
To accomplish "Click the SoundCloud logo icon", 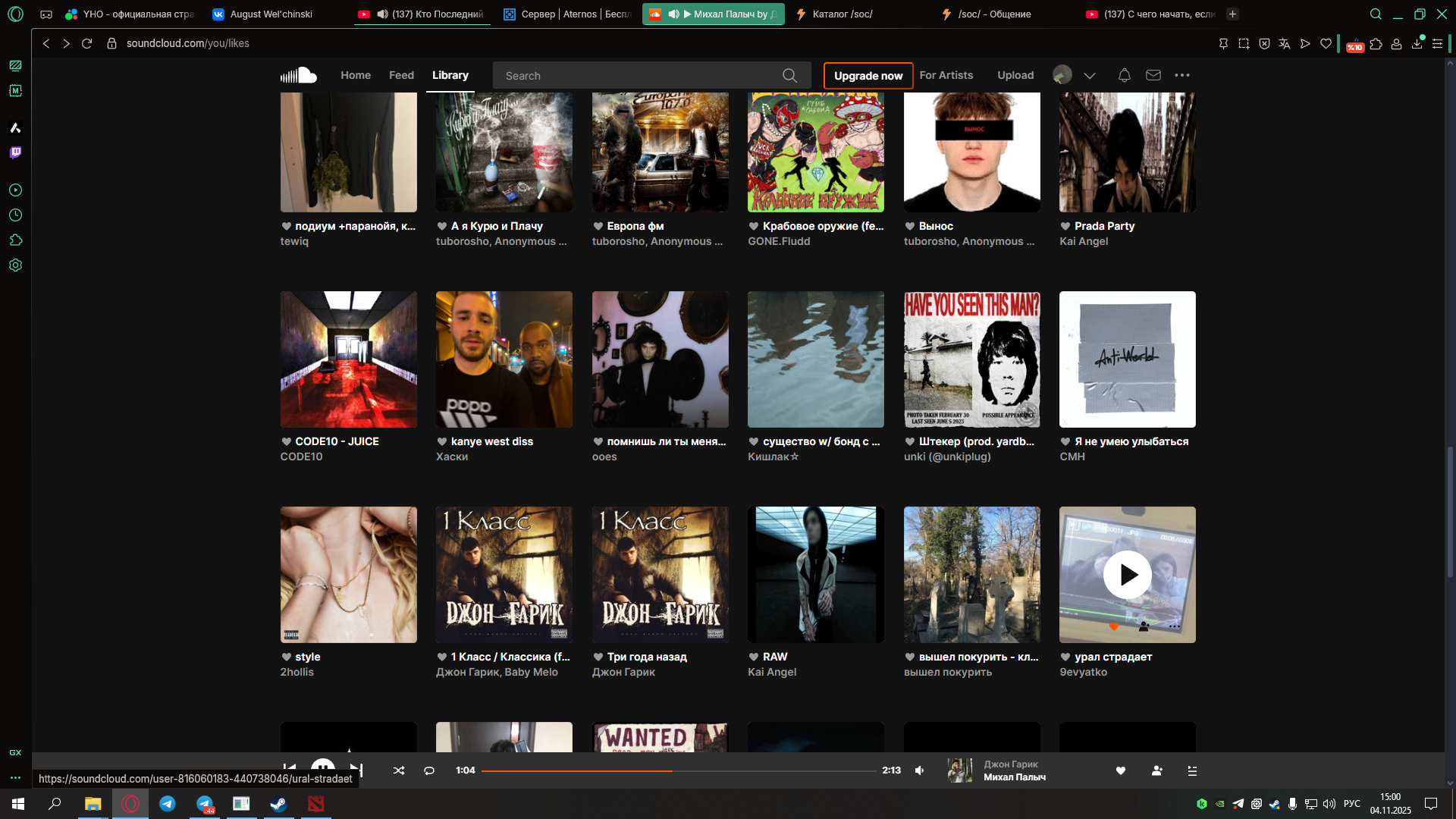I will click(299, 75).
